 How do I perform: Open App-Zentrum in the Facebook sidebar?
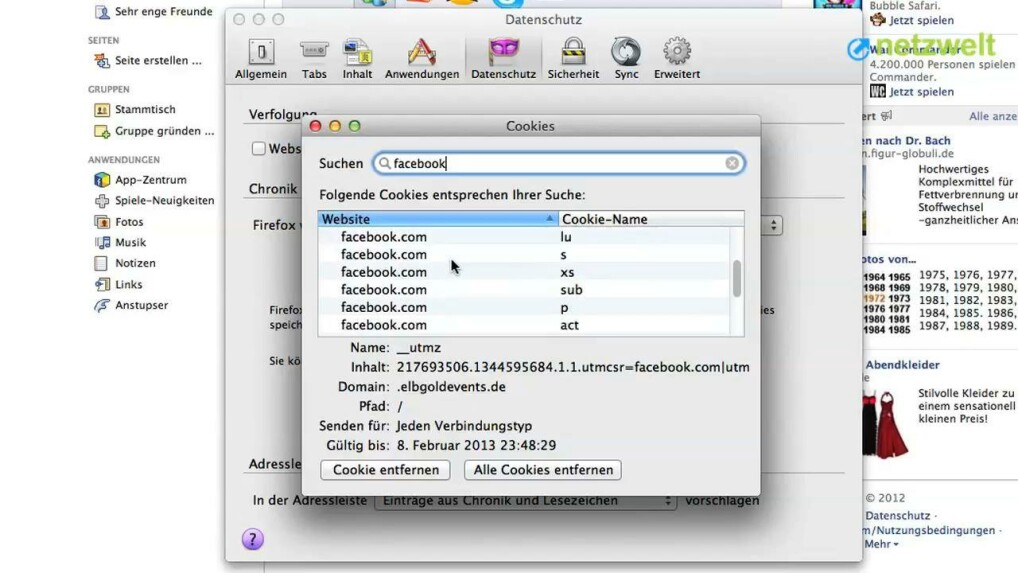[150, 180]
